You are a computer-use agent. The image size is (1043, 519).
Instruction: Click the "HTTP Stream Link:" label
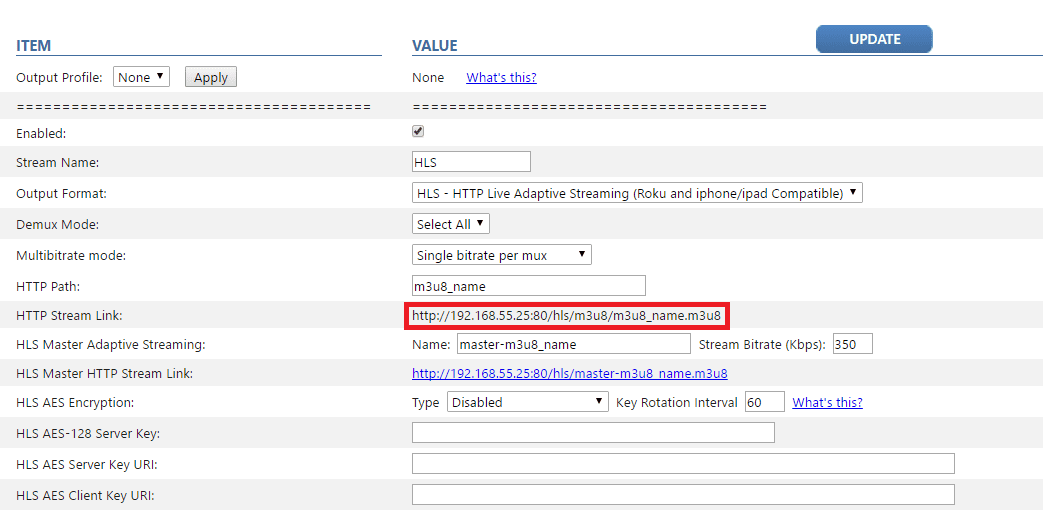point(69,317)
